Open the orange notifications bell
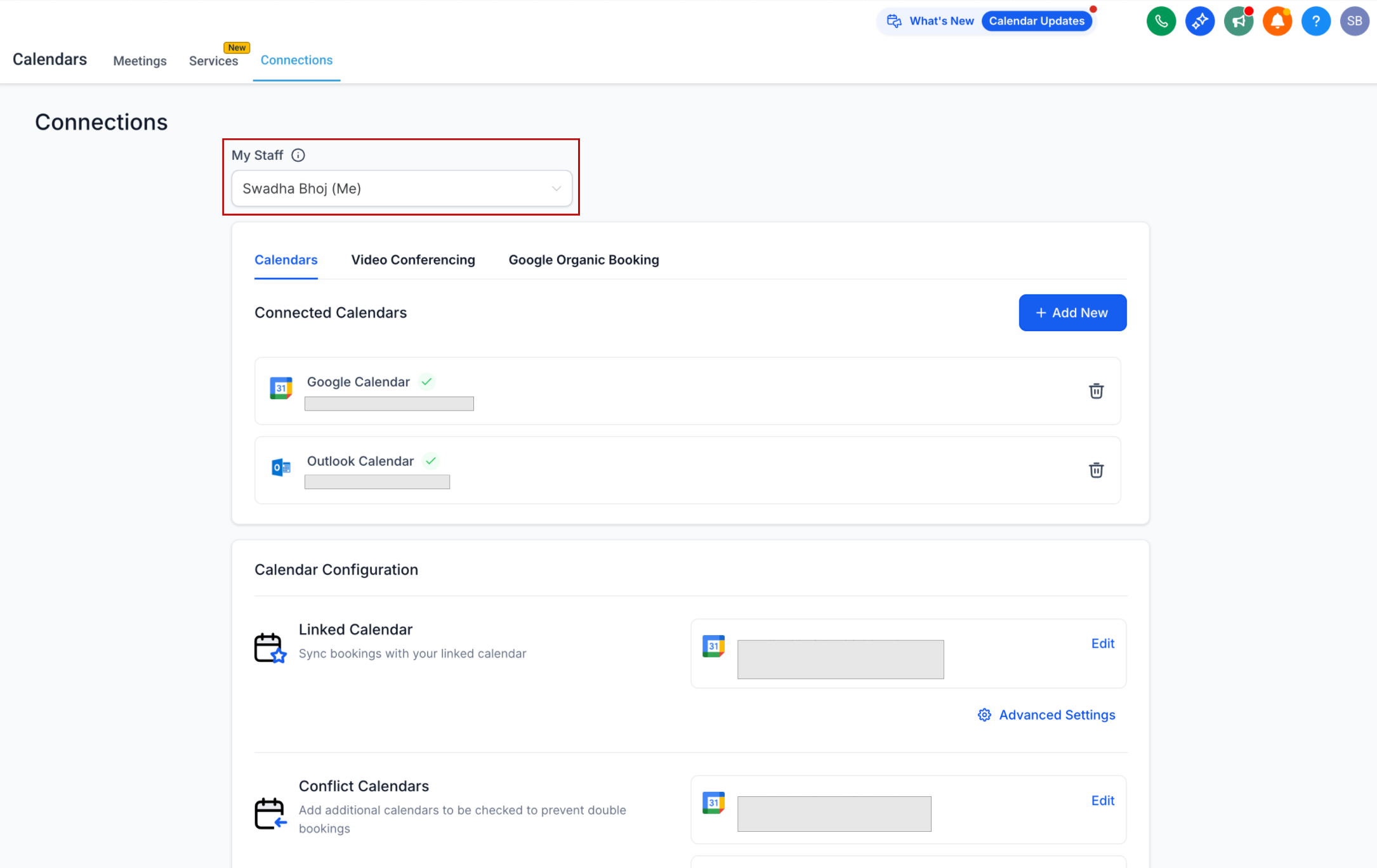 click(1277, 21)
